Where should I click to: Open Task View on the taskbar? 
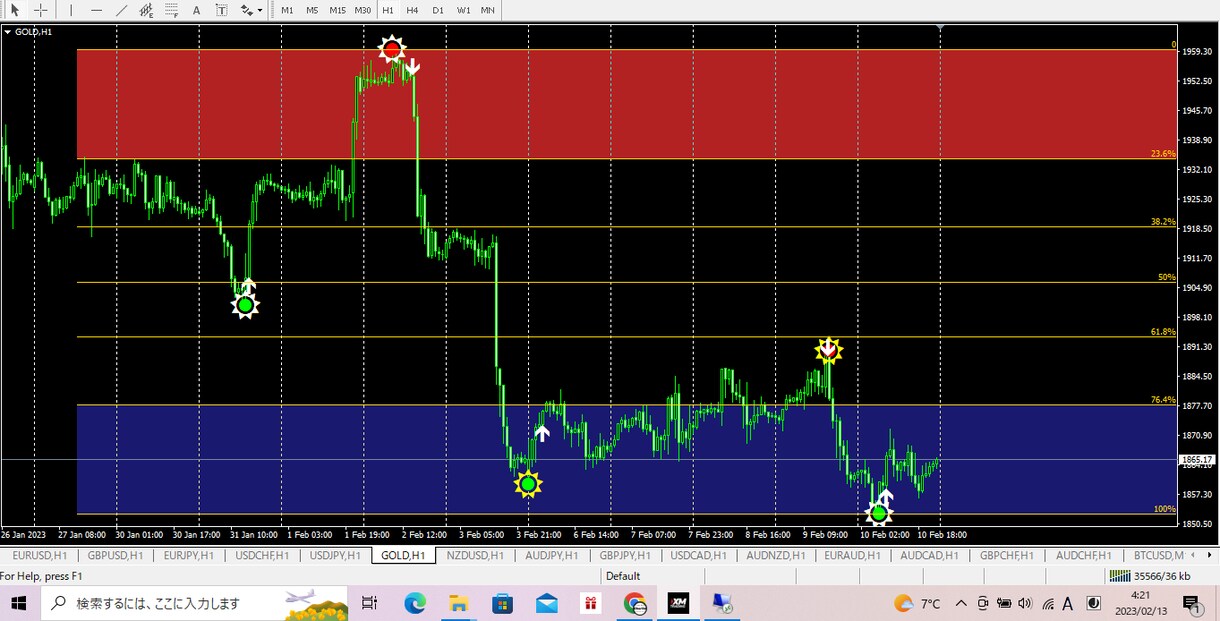369,603
